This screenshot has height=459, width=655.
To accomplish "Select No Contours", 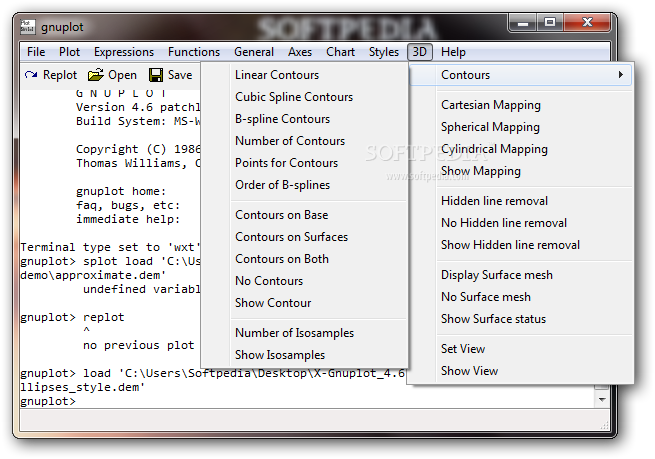I will point(304,281).
